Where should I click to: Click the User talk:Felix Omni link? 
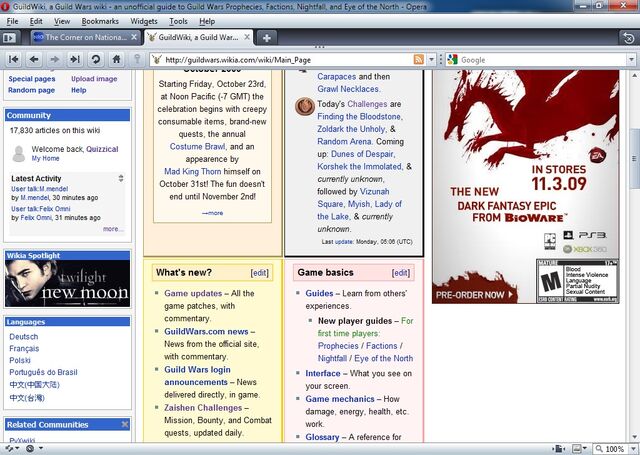point(41,209)
